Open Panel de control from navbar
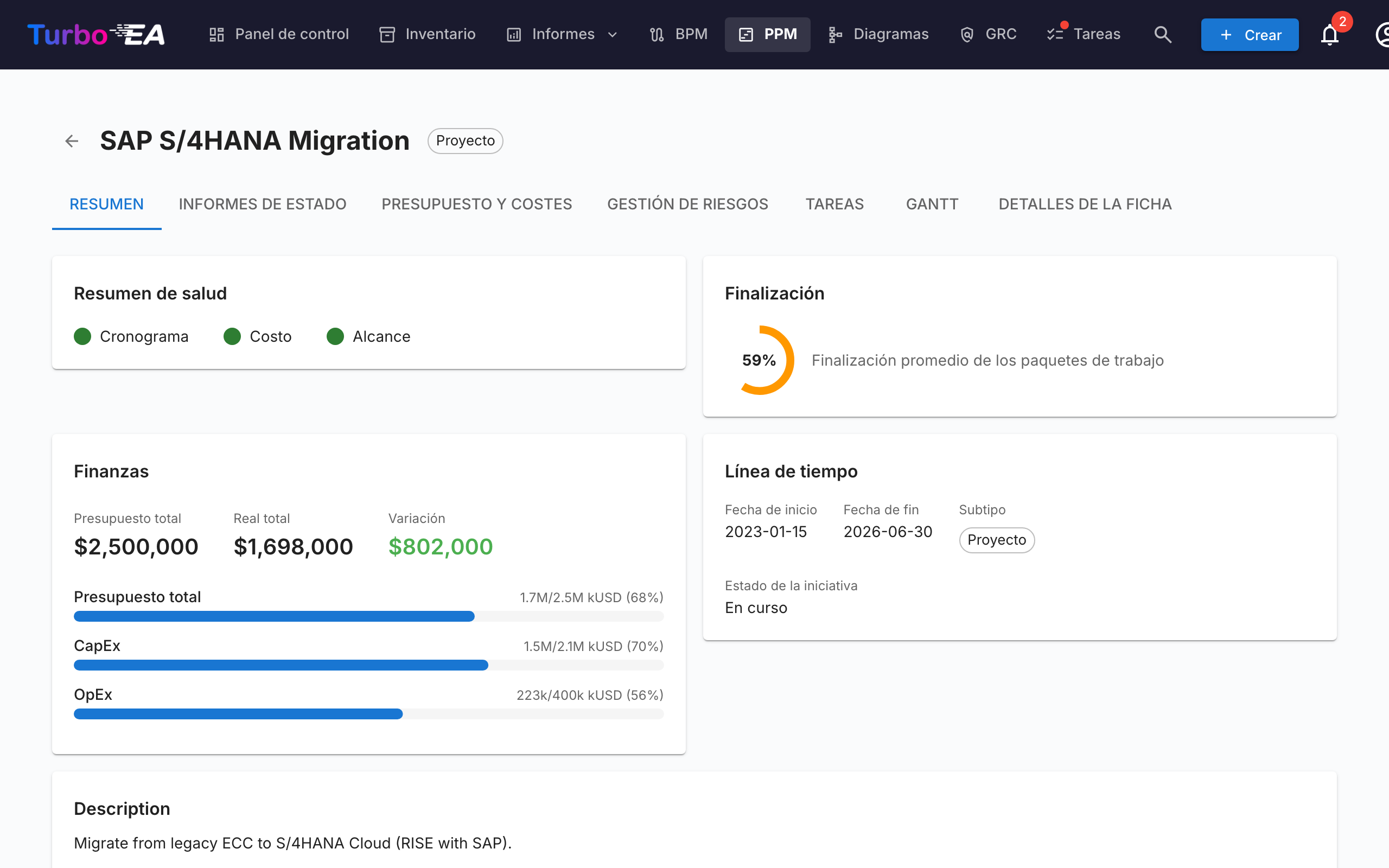 point(278,34)
